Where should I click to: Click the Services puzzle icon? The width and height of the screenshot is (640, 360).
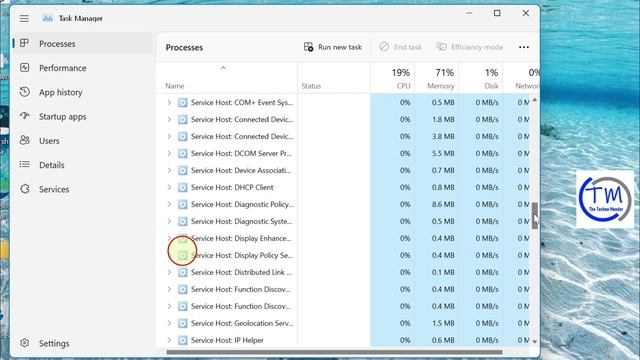tap(24, 189)
